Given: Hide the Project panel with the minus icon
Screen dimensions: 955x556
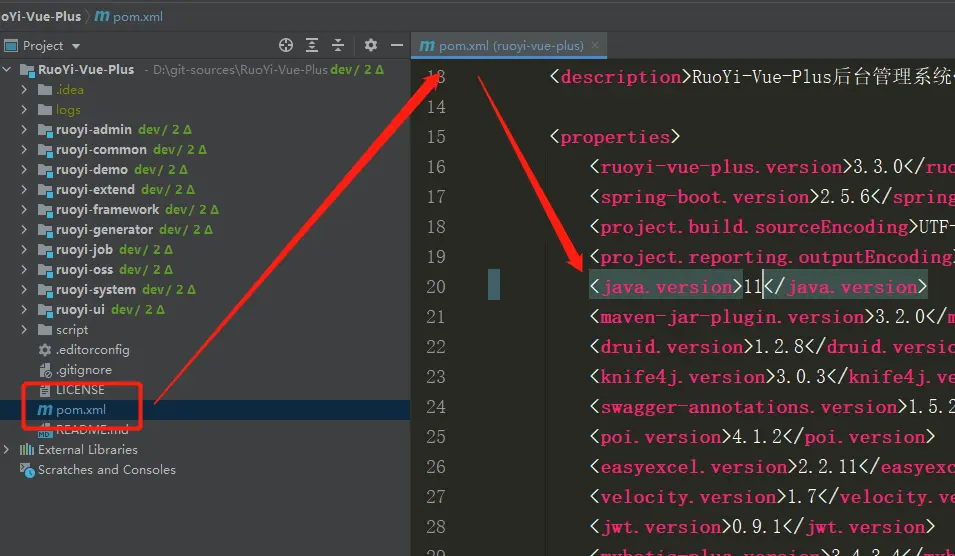Looking at the screenshot, I should point(397,45).
